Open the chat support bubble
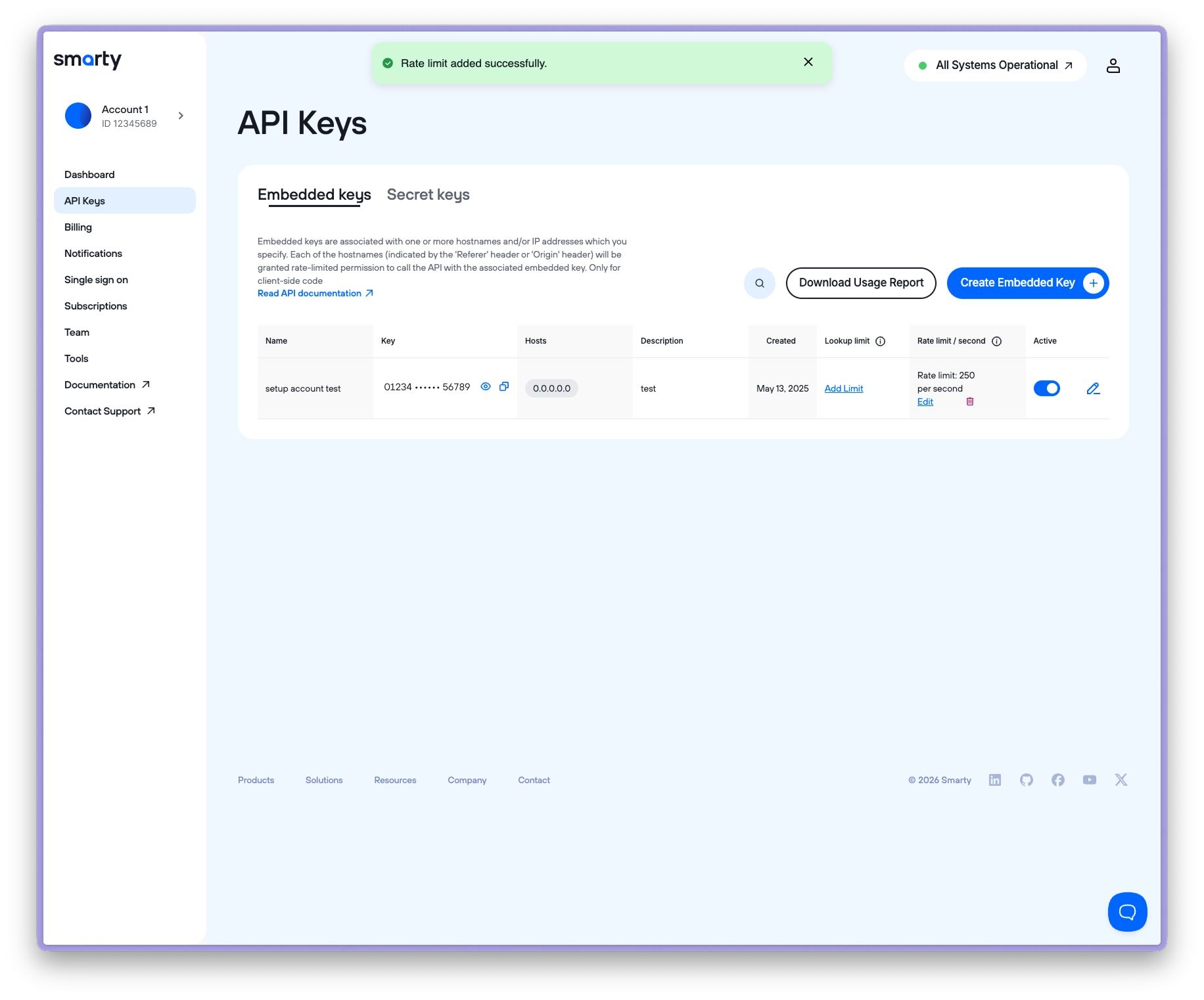Image resolution: width=1204 pixels, height=1000 pixels. [x=1127, y=911]
